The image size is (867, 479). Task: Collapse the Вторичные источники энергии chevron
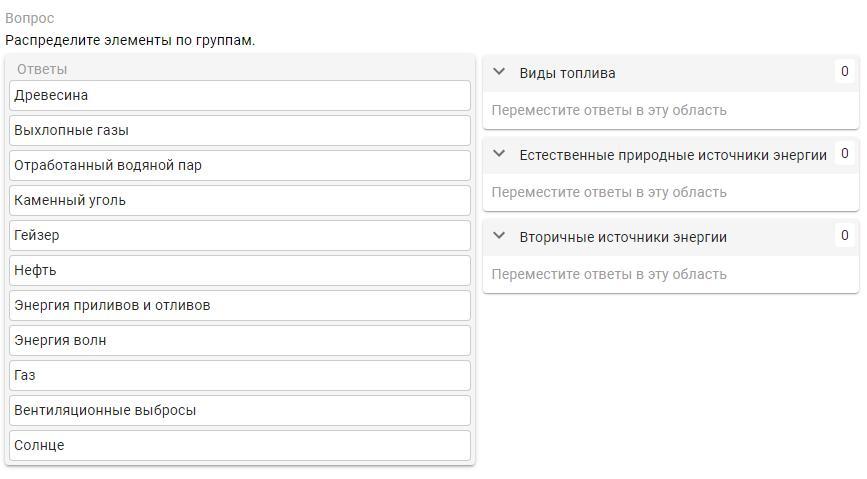(501, 237)
